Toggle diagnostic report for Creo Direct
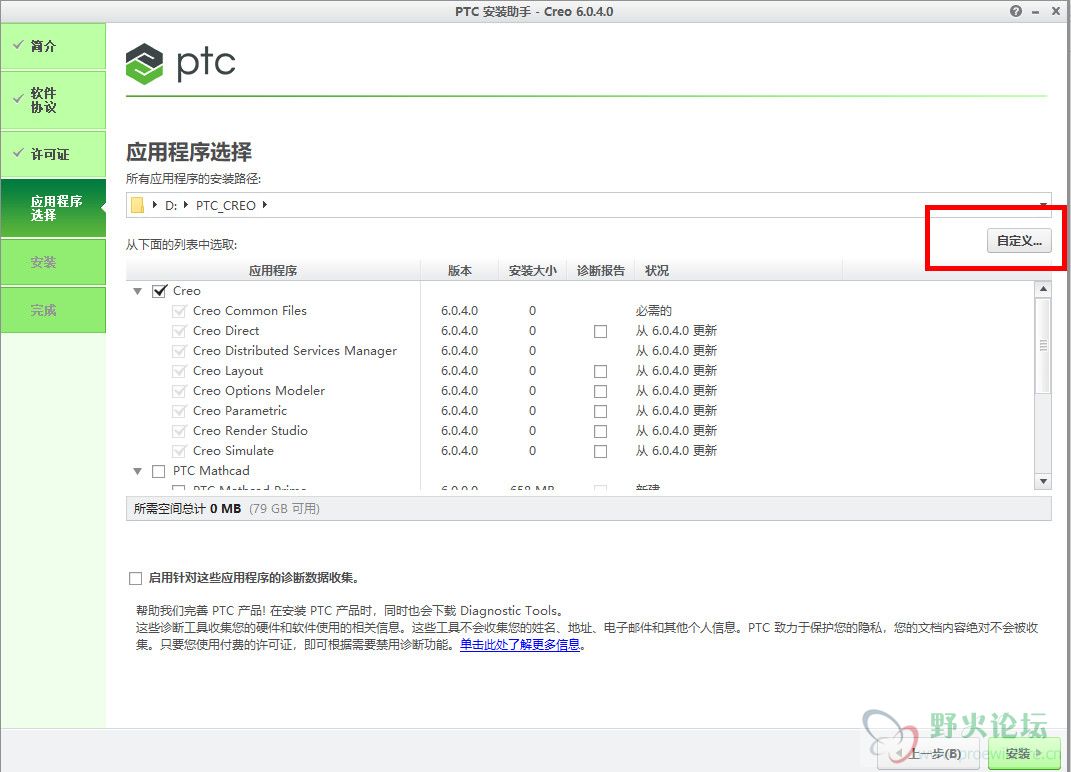 [x=600, y=331]
